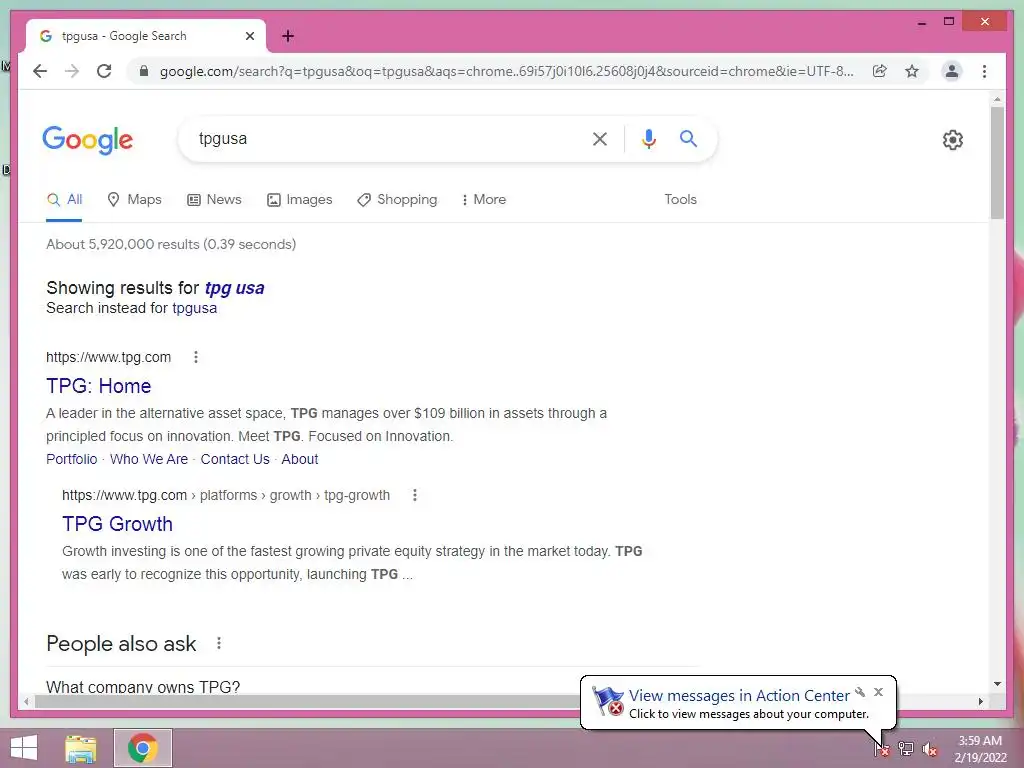Go back to the previous page

point(40,71)
